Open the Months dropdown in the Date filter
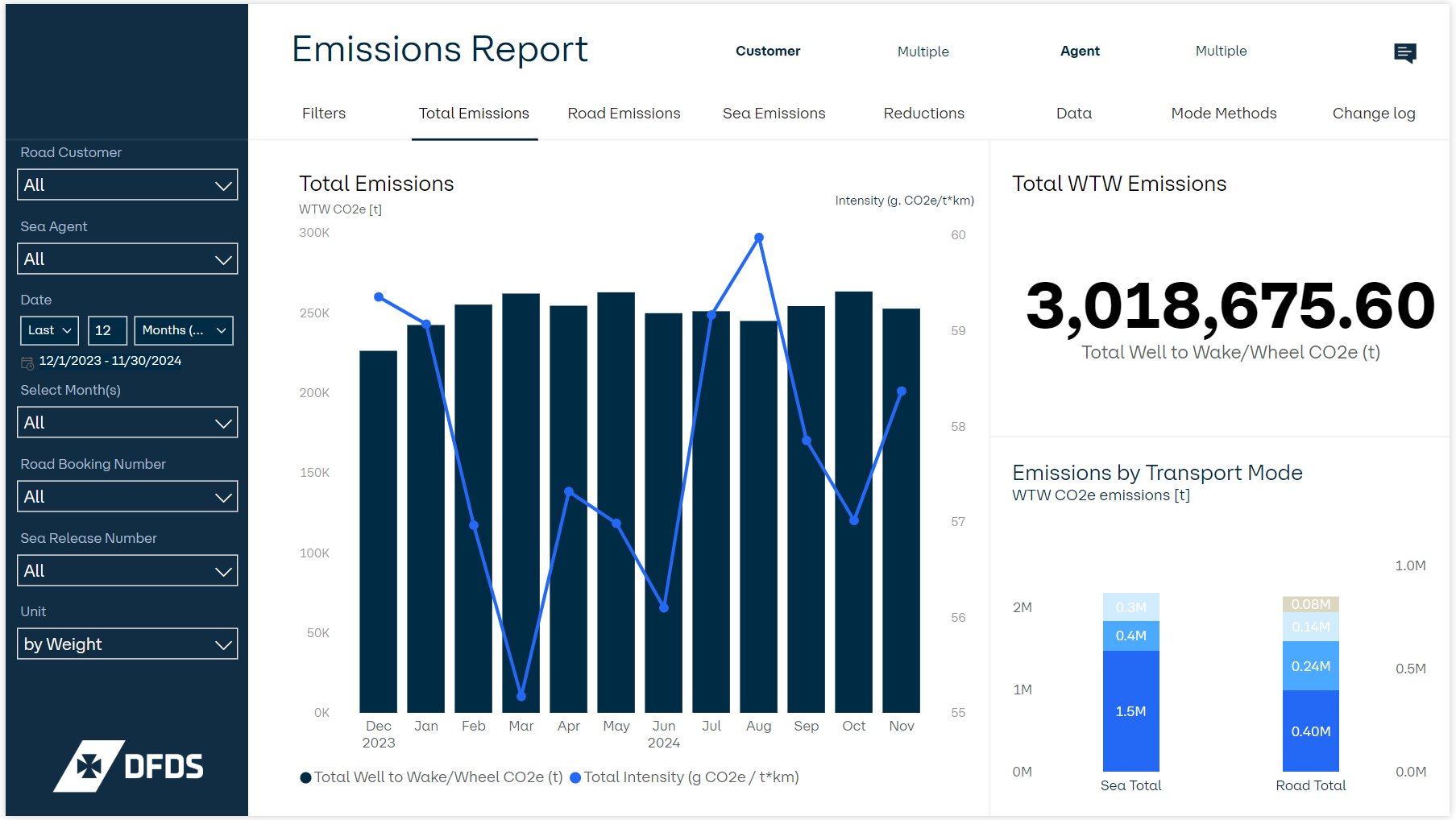The width and height of the screenshot is (1456, 820). 184,330
